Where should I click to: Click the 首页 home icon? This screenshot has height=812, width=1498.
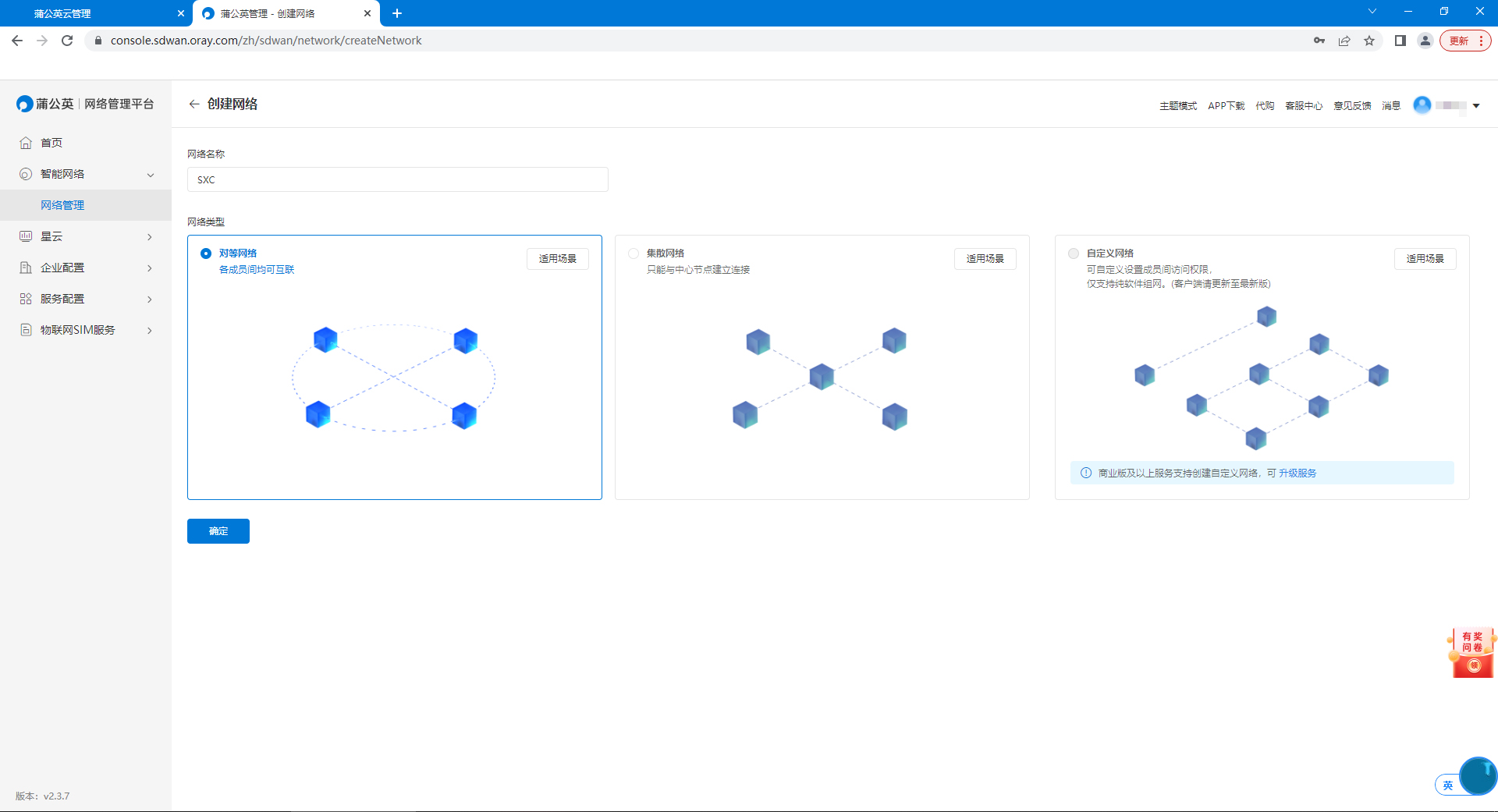click(x=26, y=143)
